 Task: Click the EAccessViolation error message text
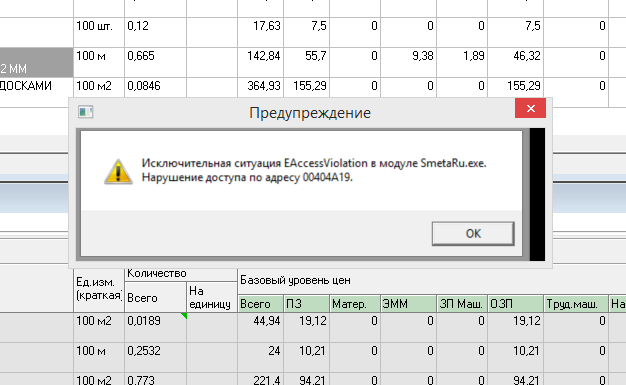[314, 170]
